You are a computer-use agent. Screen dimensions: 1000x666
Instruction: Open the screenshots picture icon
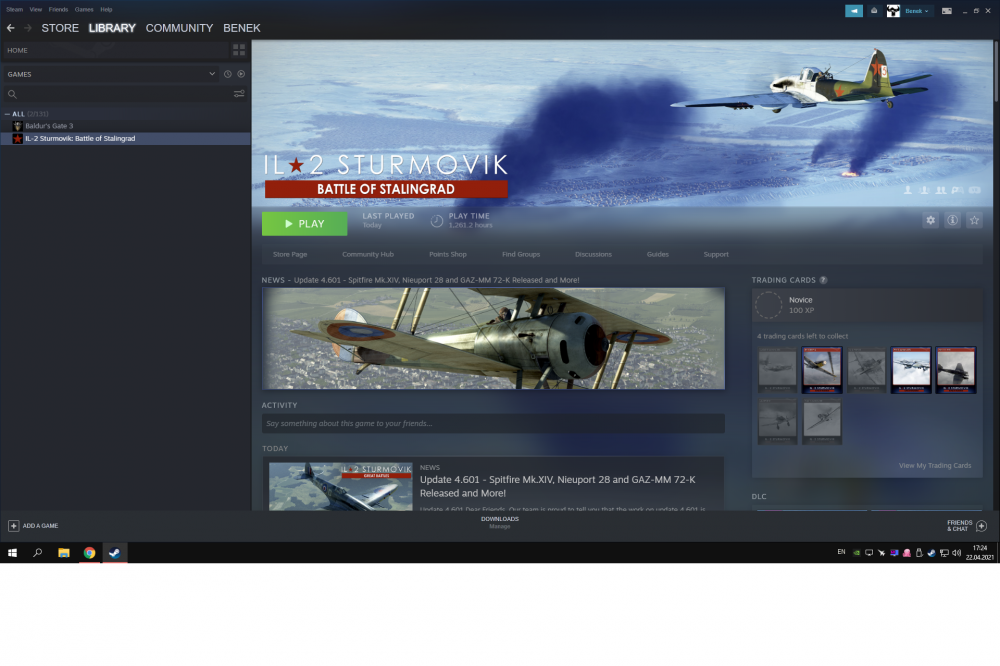click(x=946, y=11)
